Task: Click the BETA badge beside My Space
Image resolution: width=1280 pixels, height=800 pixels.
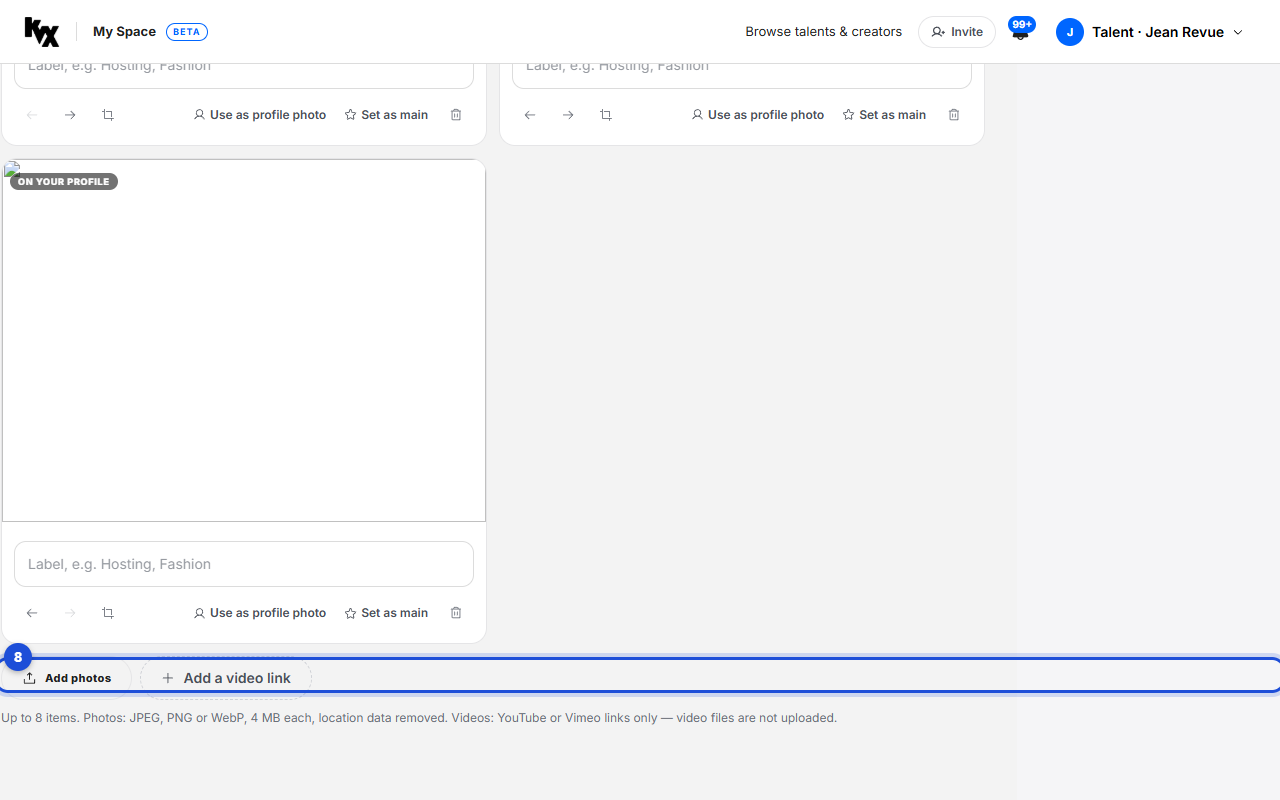Action: click(187, 32)
